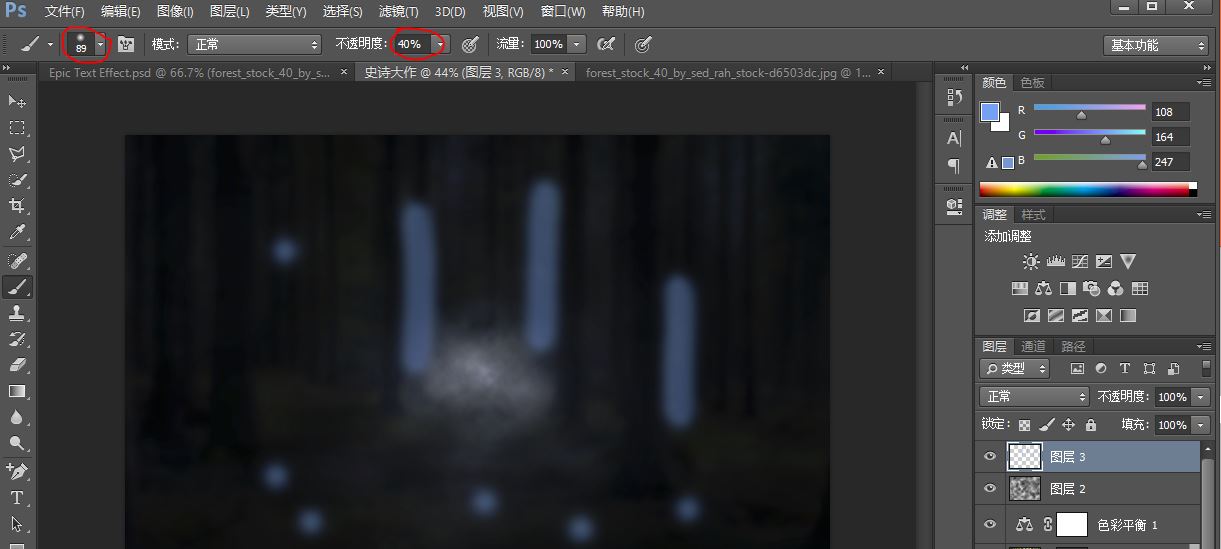Select the Dodge tool
This screenshot has width=1221, height=549.
(17, 443)
